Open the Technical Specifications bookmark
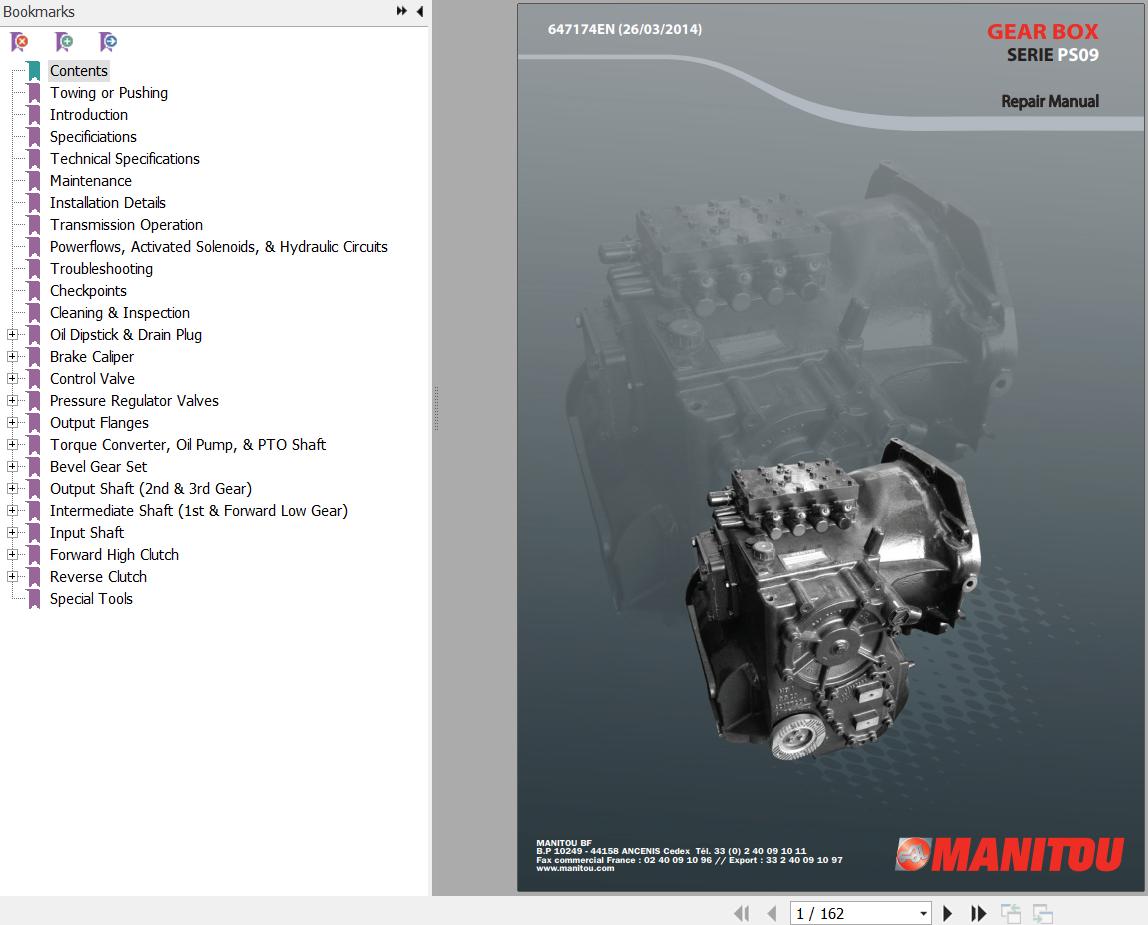The image size is (1148, 925). click(x=124, y=159)
